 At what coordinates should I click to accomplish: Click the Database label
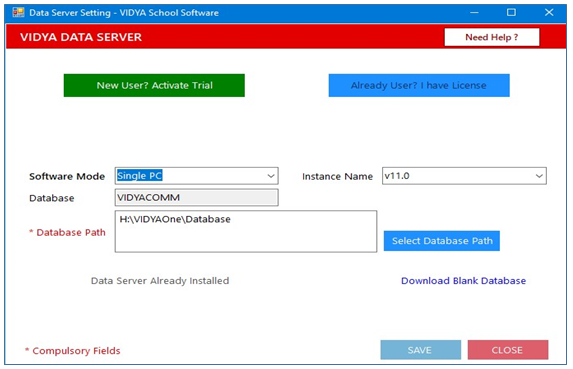point(52,198)
